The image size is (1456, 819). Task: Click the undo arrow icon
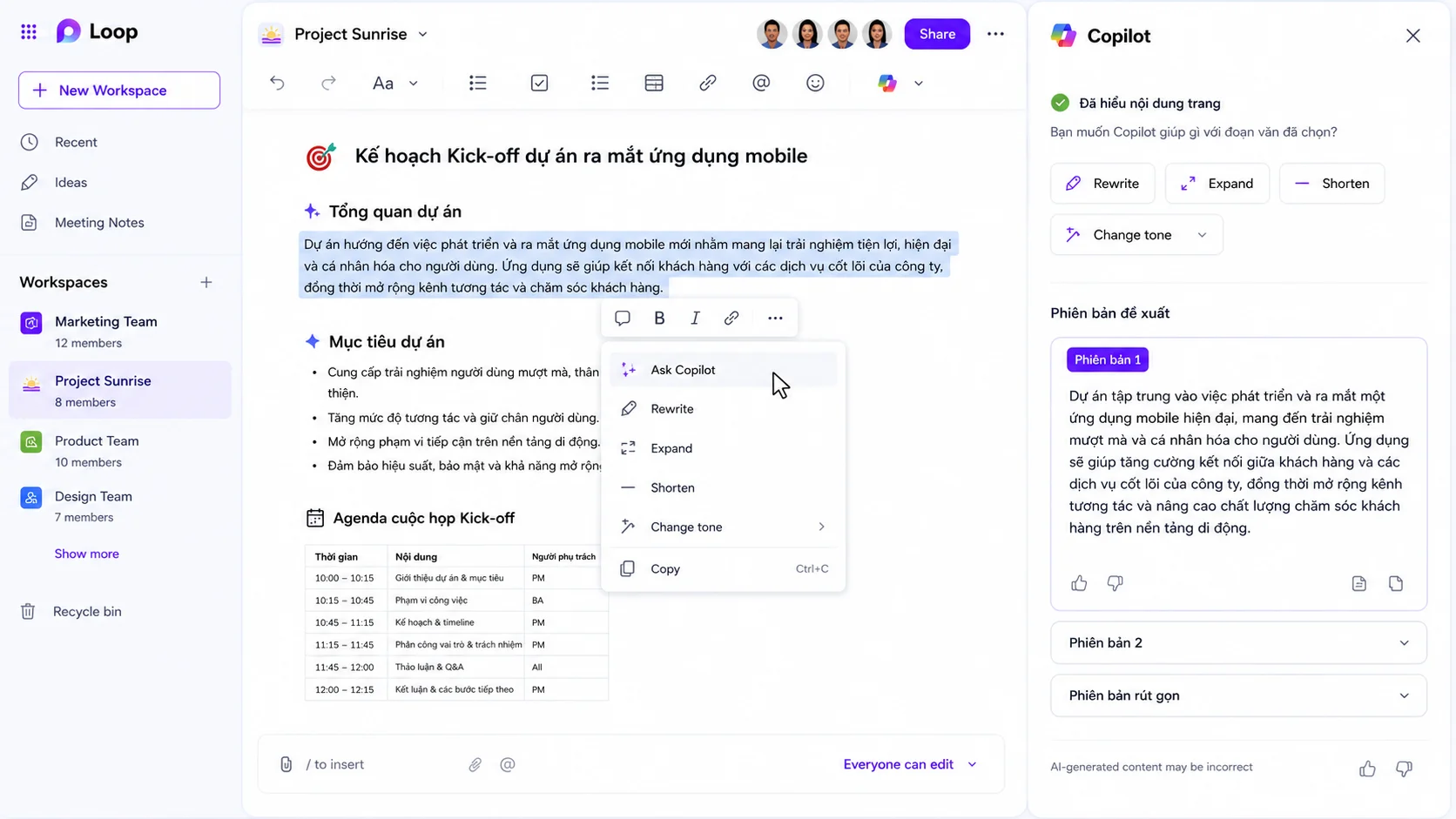[277, 83]
